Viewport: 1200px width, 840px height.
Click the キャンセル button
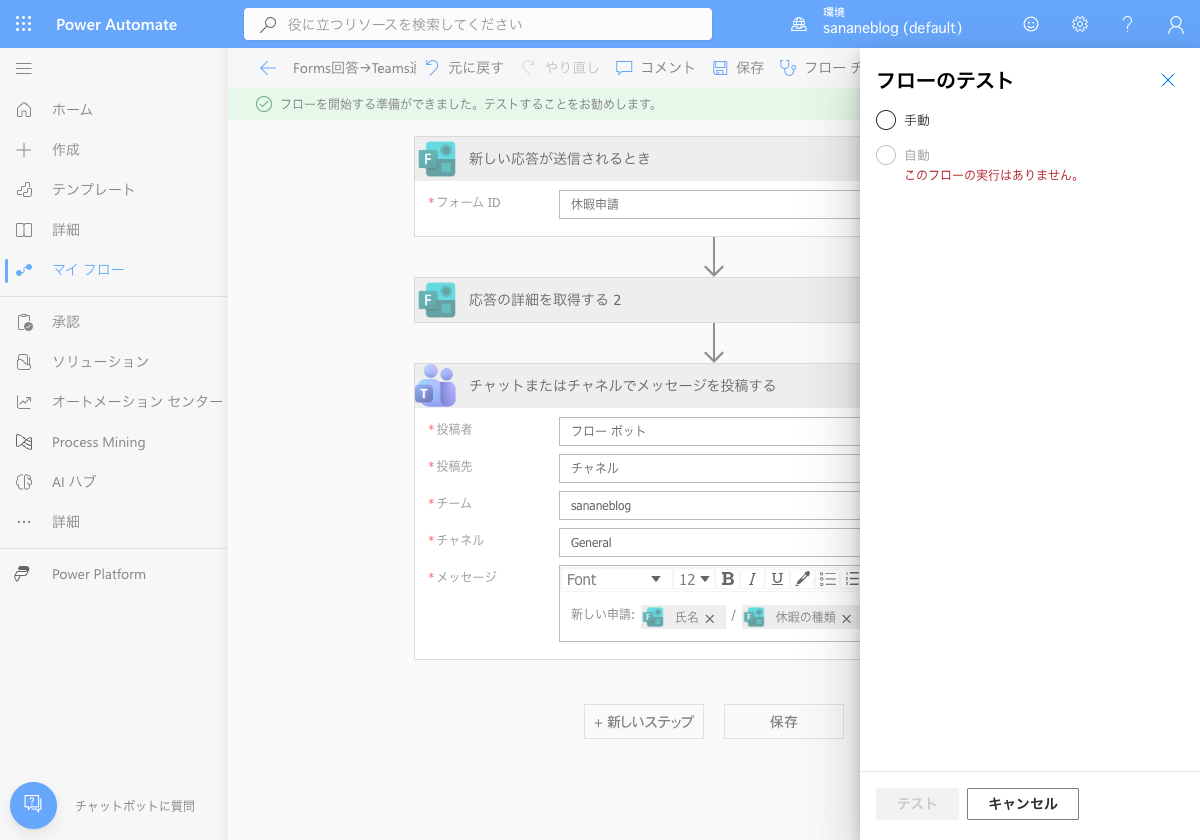tap(1023, 804)
